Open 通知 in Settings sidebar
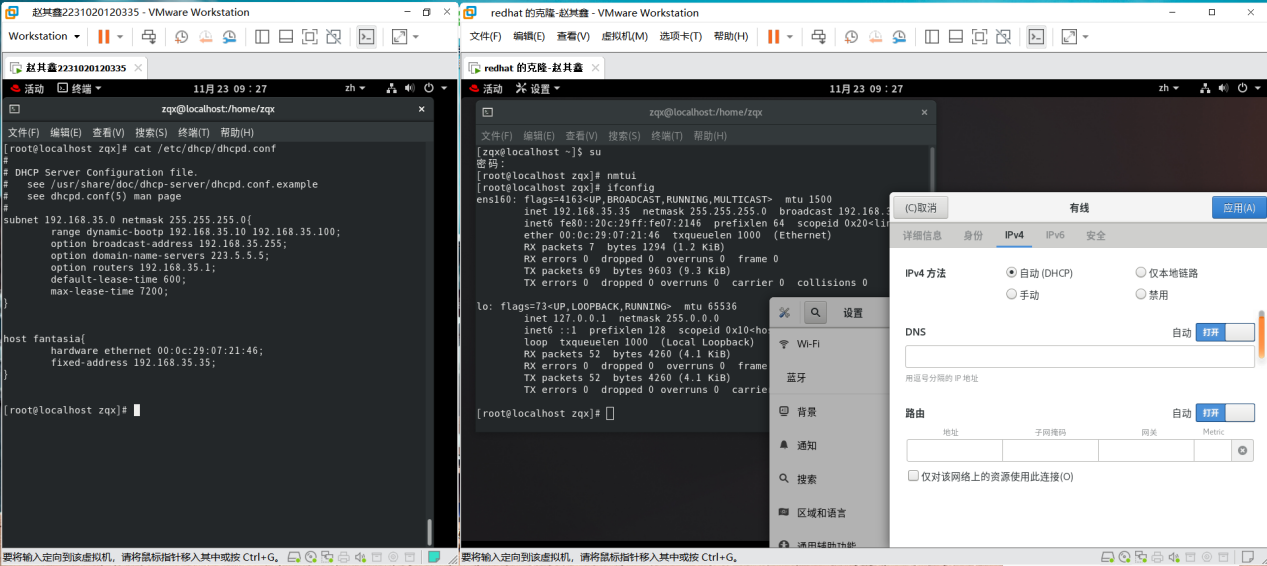The image size is (1267, 566). [829, 445]
